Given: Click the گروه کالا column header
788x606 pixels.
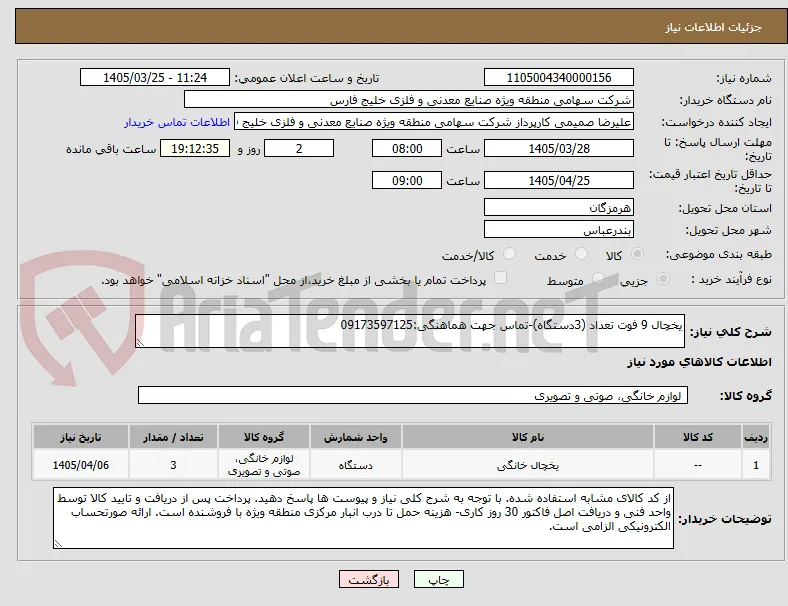Looking at the screenshot, I should (x=264, y=437).
